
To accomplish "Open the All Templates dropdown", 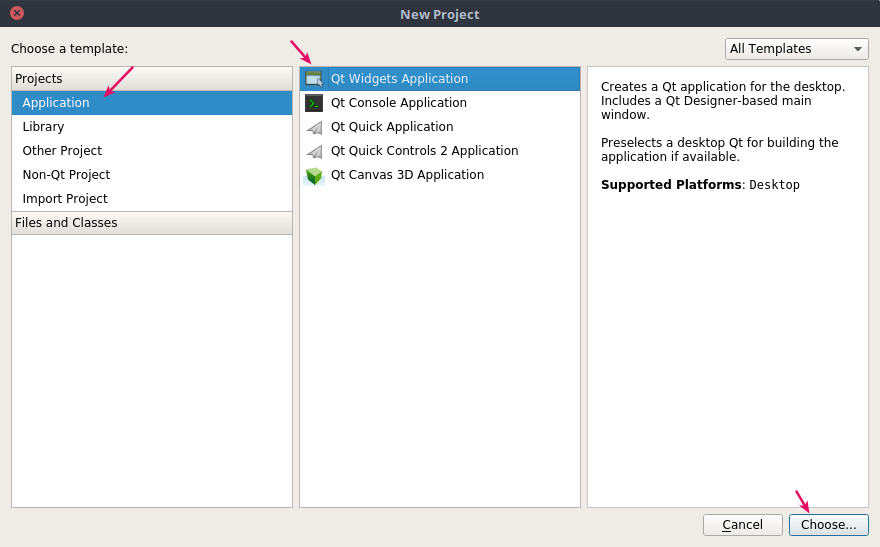I will 796,49.
